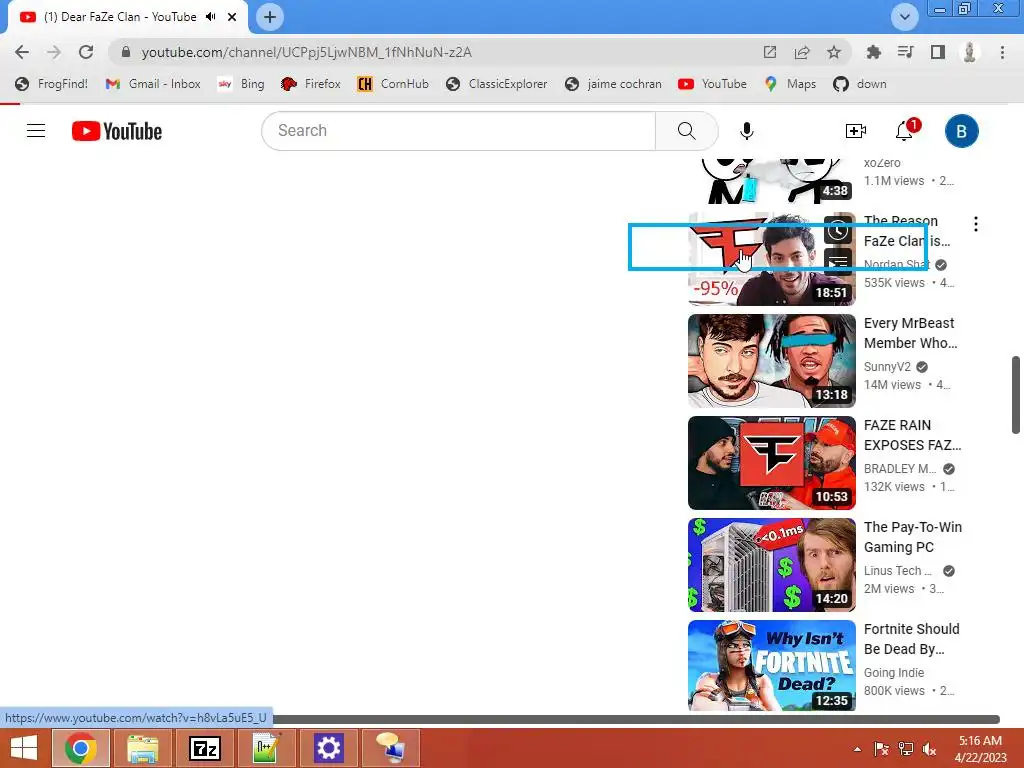
Task: Open the Going Indie channel name
Action: tap(894, 672)
